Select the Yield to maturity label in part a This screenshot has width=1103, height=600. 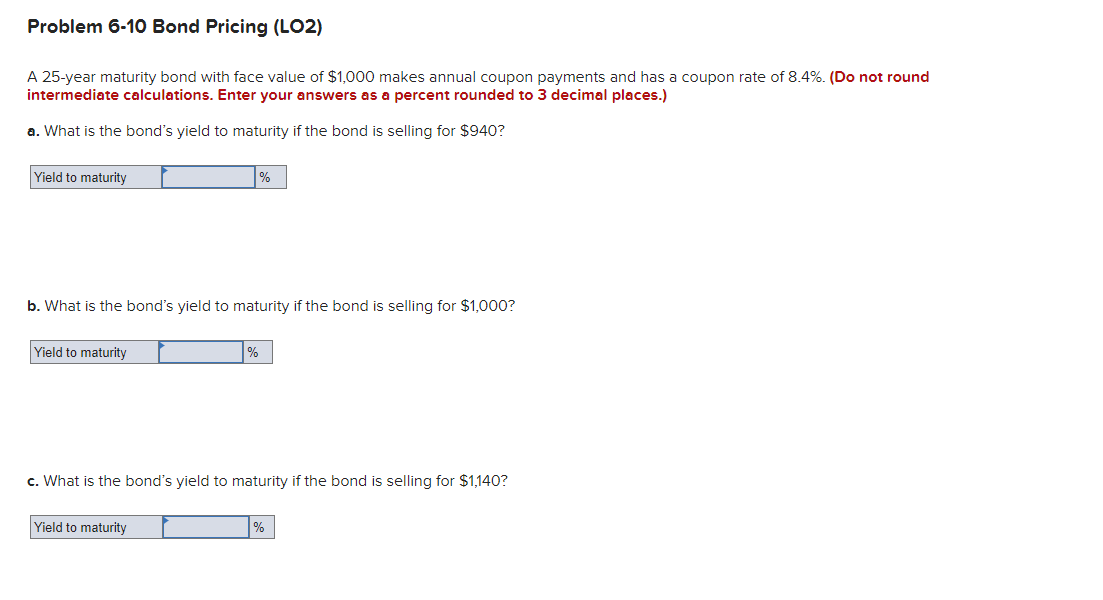click(x=80, y=177)
